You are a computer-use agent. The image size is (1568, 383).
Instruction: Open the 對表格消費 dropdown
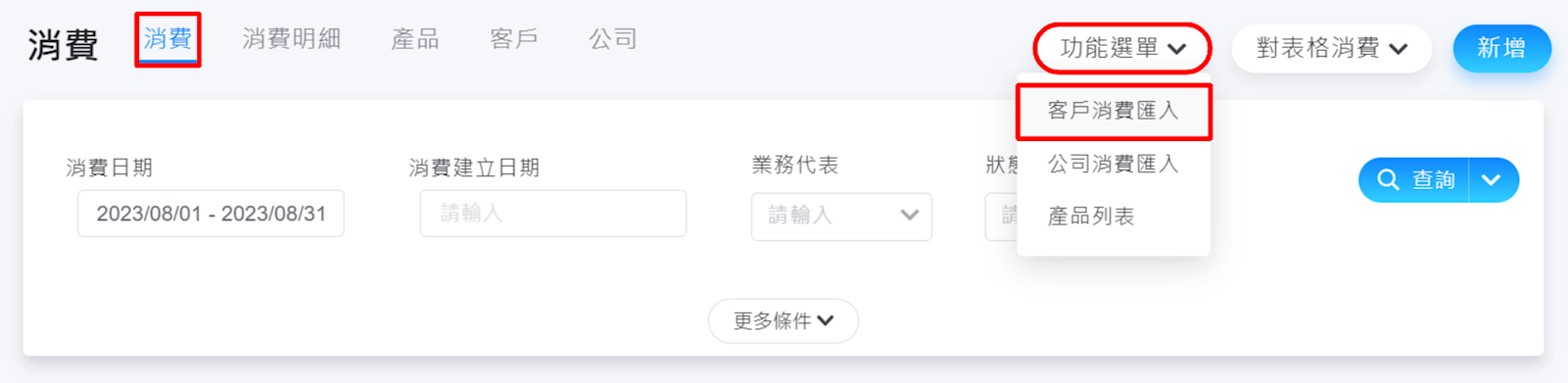tap(1332, 48)
